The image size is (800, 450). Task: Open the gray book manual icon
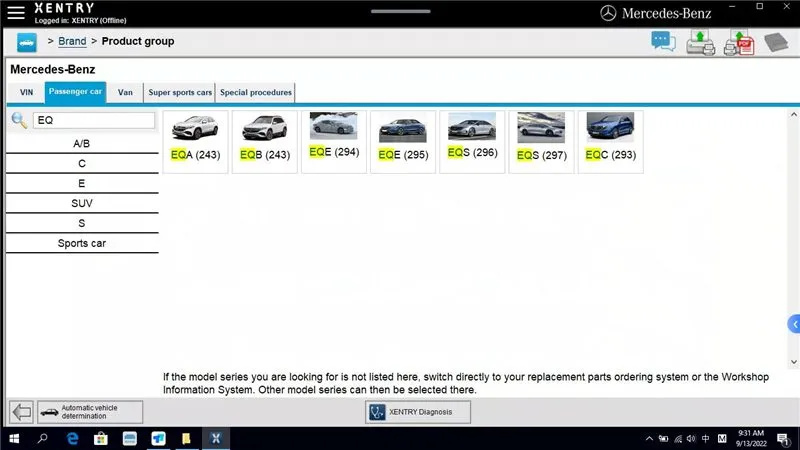point(776,42)
